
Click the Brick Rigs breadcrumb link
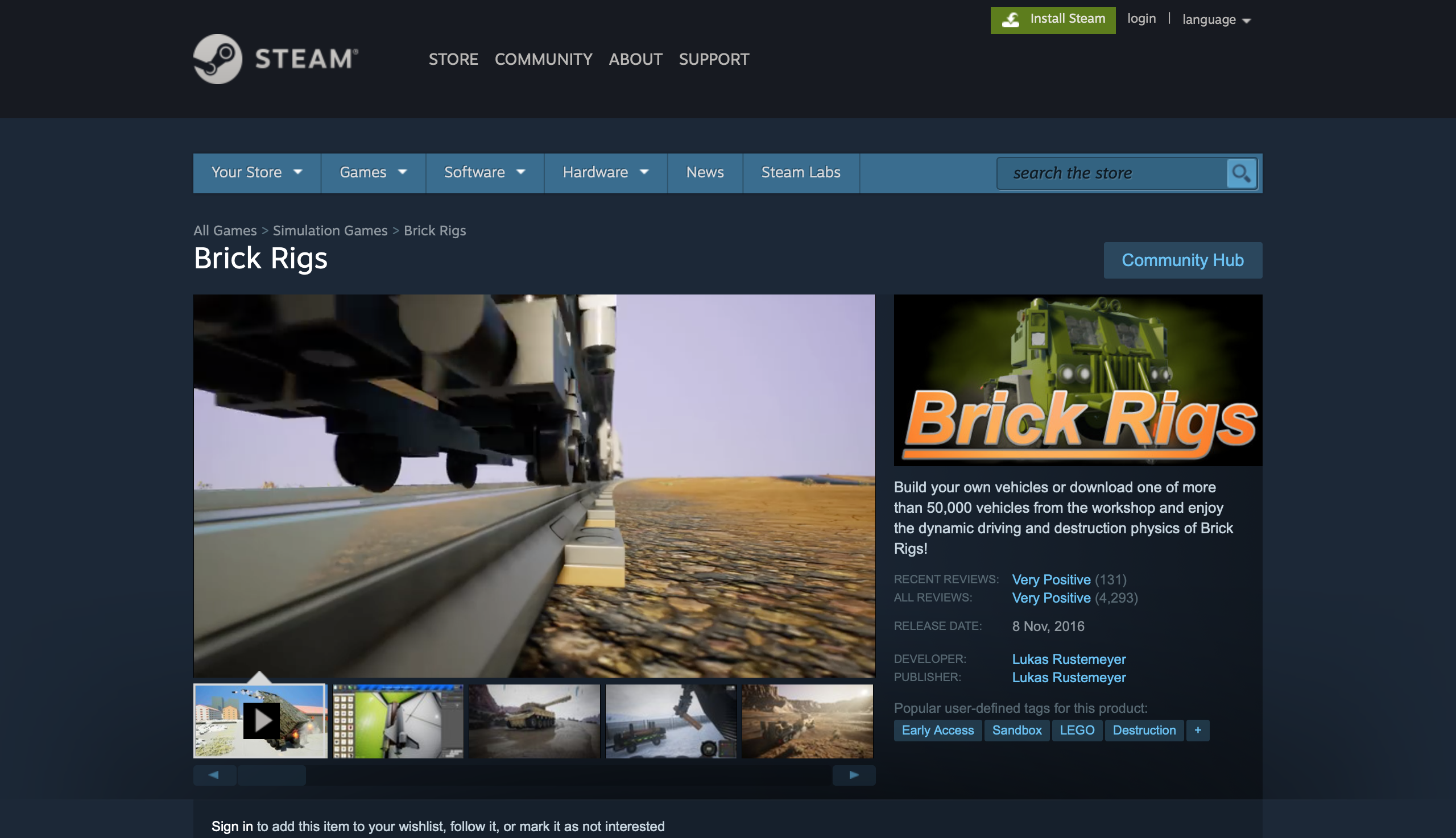click(435, 230)
